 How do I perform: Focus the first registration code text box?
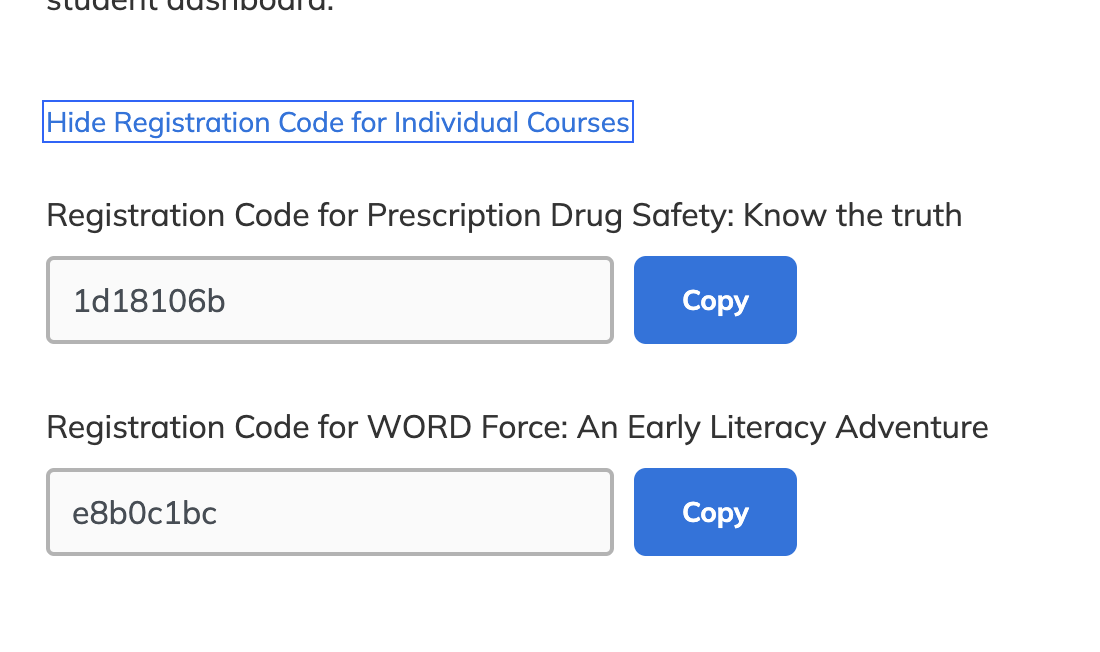tap(330, 300)
